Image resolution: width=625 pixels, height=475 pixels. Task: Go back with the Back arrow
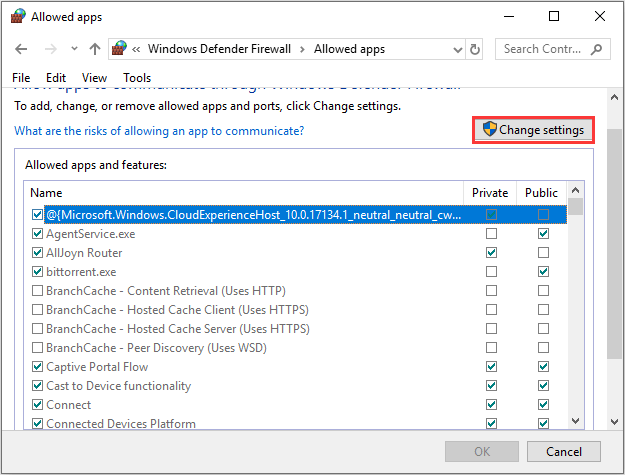tap(21, 49)
